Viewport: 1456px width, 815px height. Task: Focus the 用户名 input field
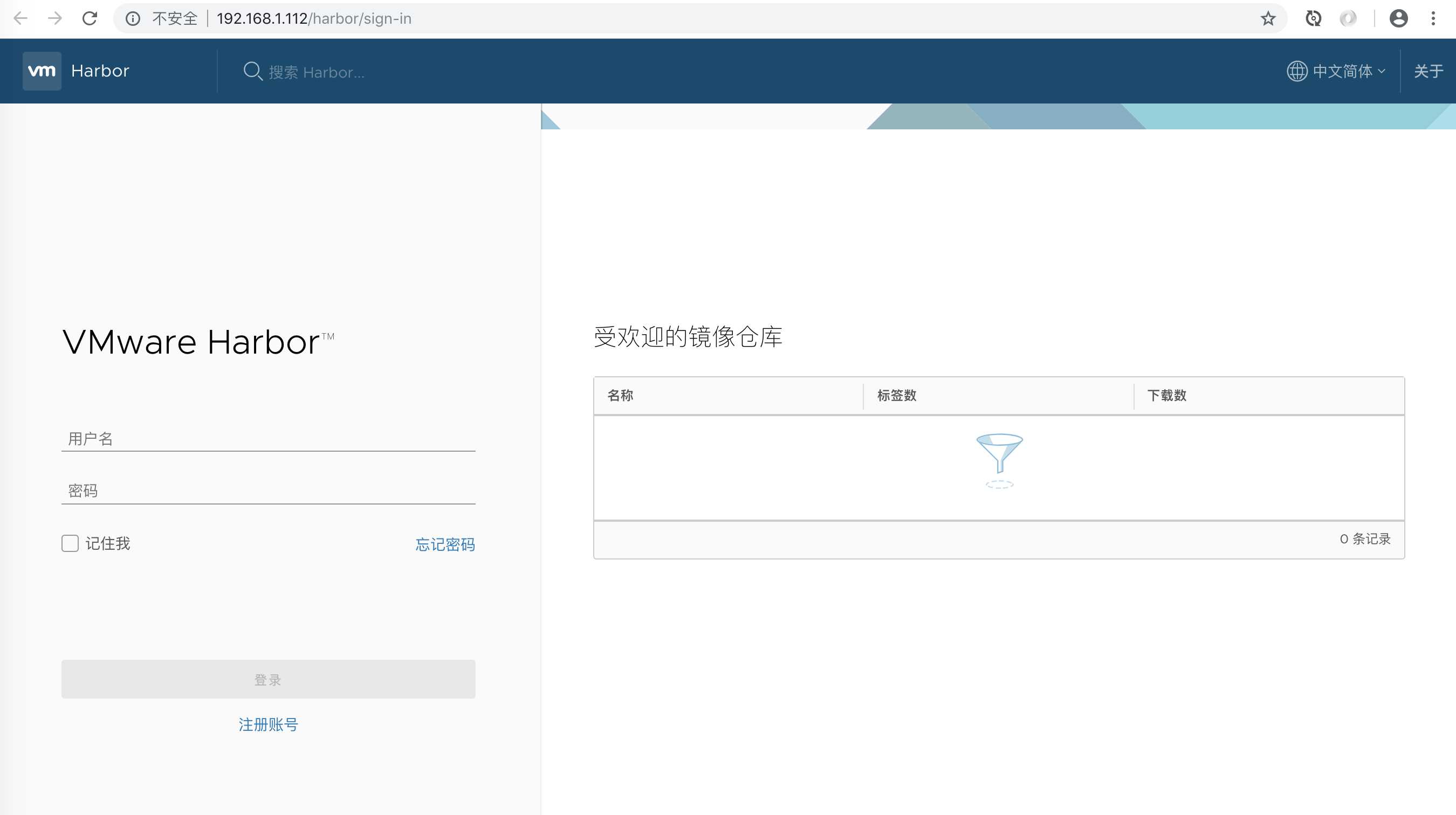click(x=269, y=438)
